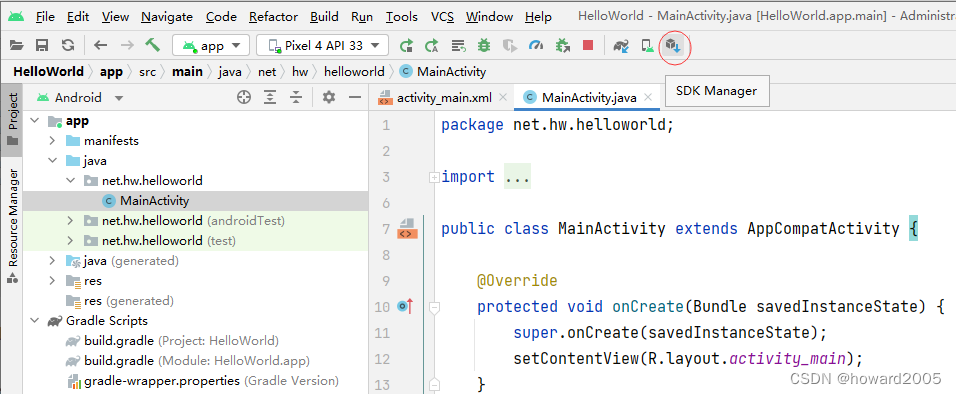
Task: Collapse the net.hw.helloworld package
Action: click(x=71, y=181)
